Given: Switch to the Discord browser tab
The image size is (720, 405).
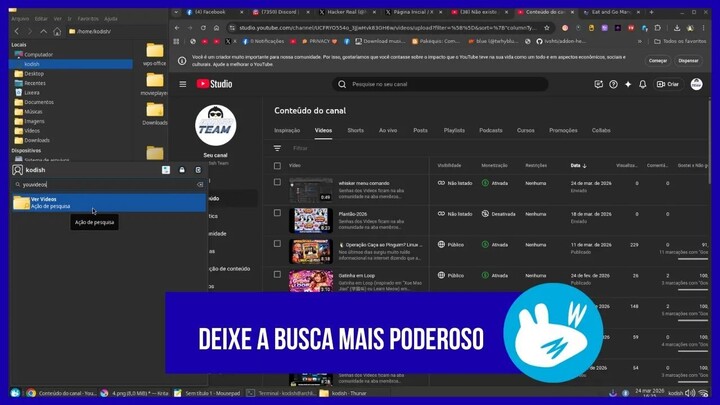Looking at the screenshot, I should 281,12.
